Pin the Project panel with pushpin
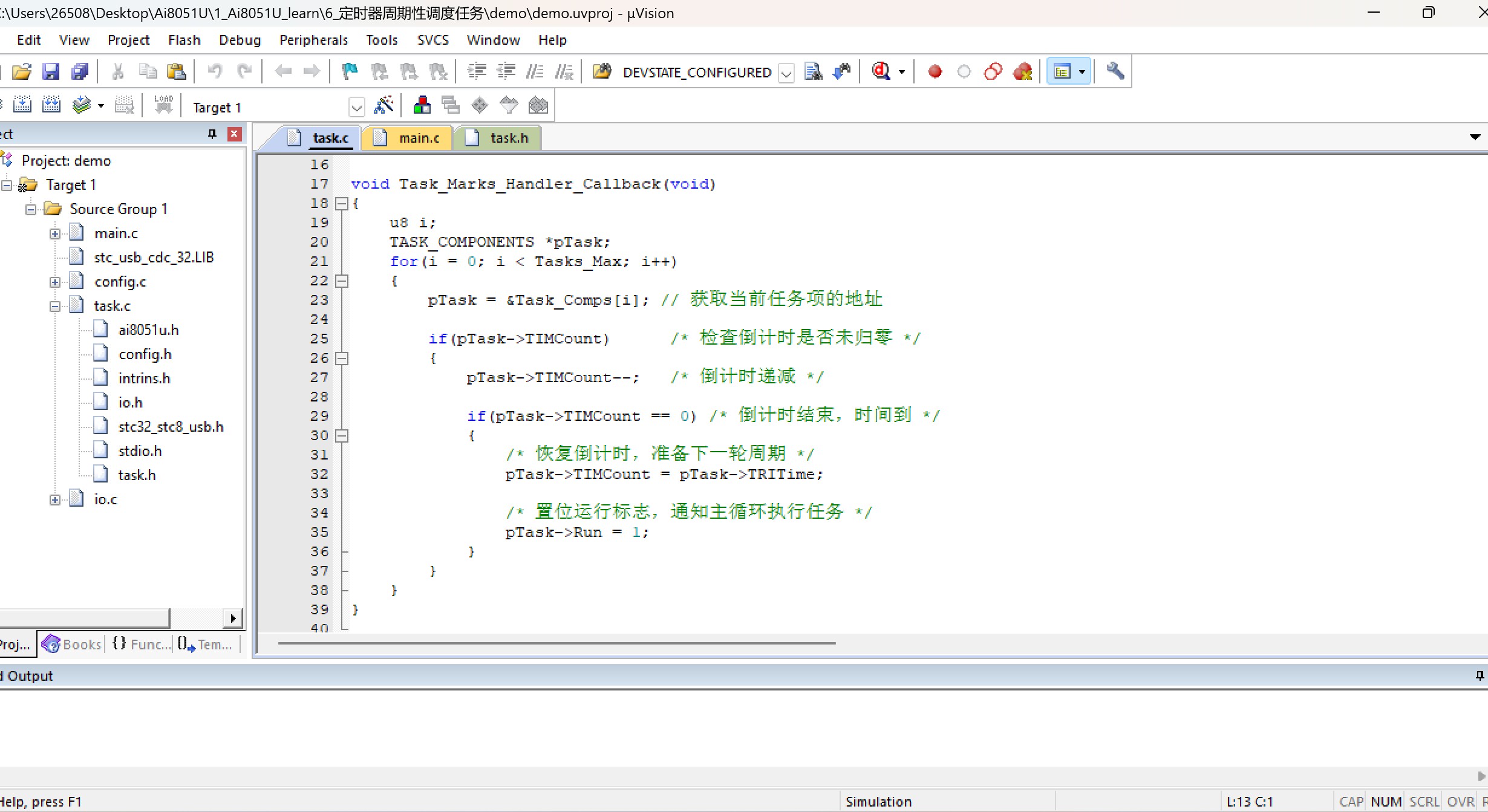This screenshot has height=812, width=1488. click(212, 134)
